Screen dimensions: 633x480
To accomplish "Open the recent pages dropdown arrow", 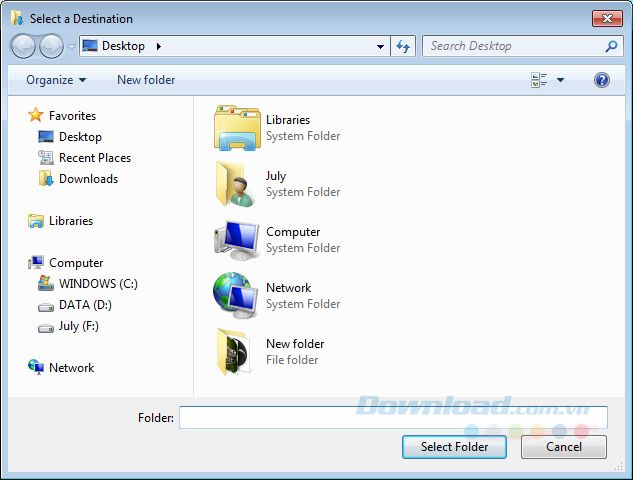I will click(71, 47).
